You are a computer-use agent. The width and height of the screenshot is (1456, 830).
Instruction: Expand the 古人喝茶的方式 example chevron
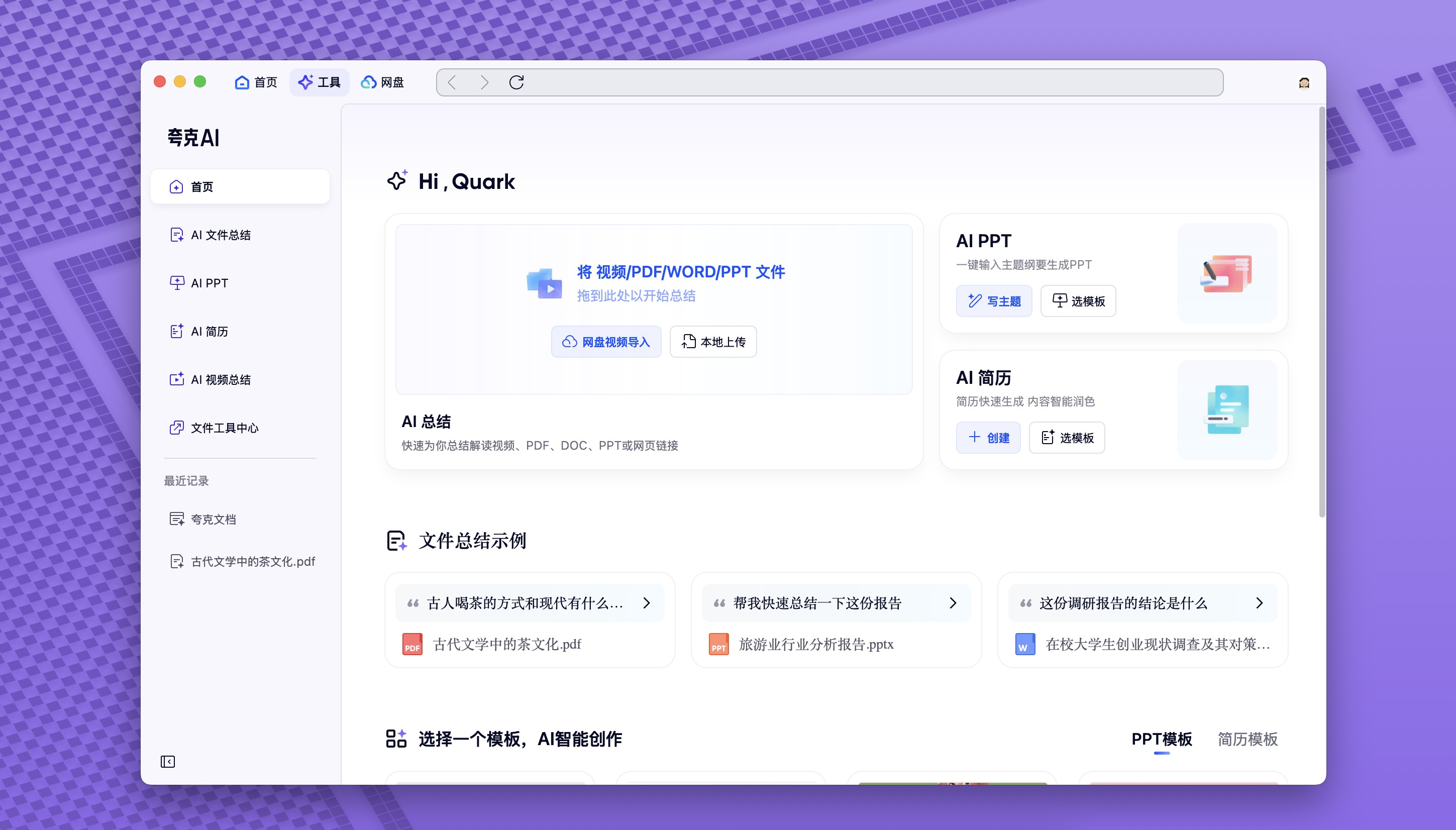tap(646, 603)
